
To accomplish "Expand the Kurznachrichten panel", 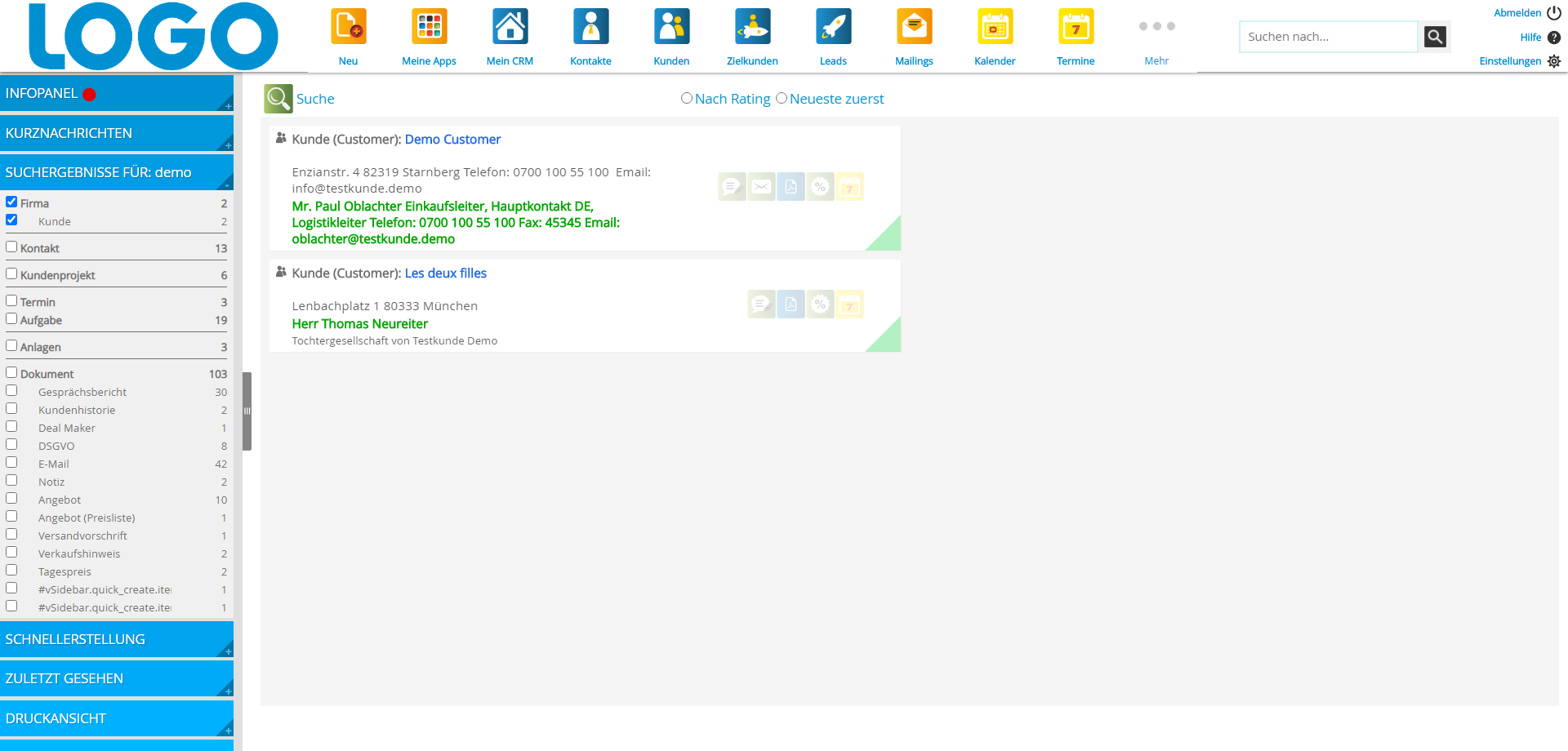I will click(x=116, y=133).
